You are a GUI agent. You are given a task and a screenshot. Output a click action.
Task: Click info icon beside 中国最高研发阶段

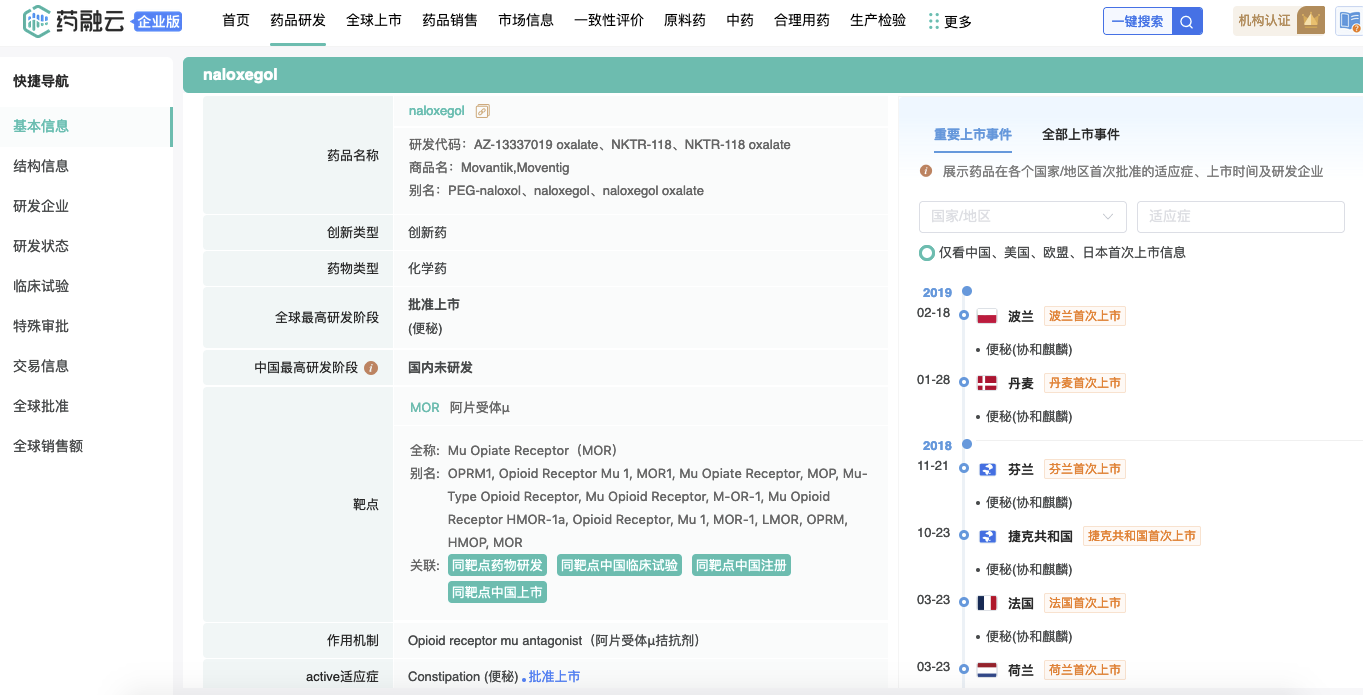coord(371,368)
